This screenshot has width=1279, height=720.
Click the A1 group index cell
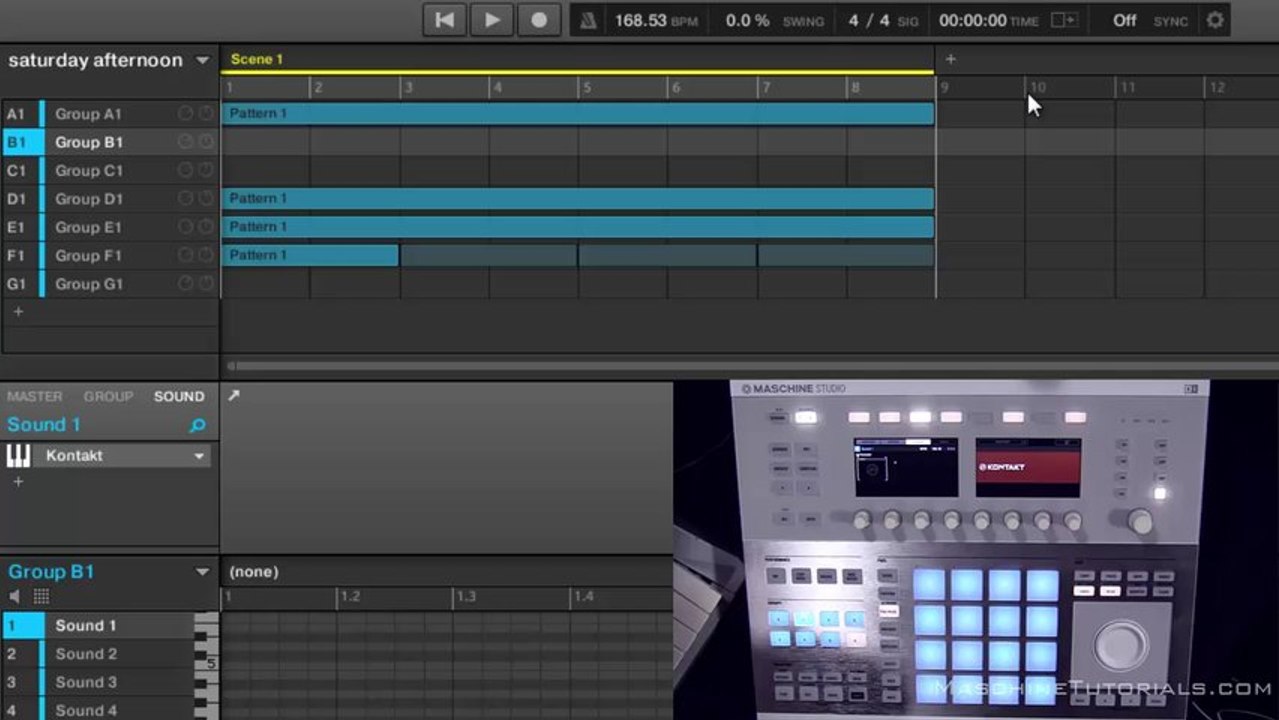[x=19, y=114]
